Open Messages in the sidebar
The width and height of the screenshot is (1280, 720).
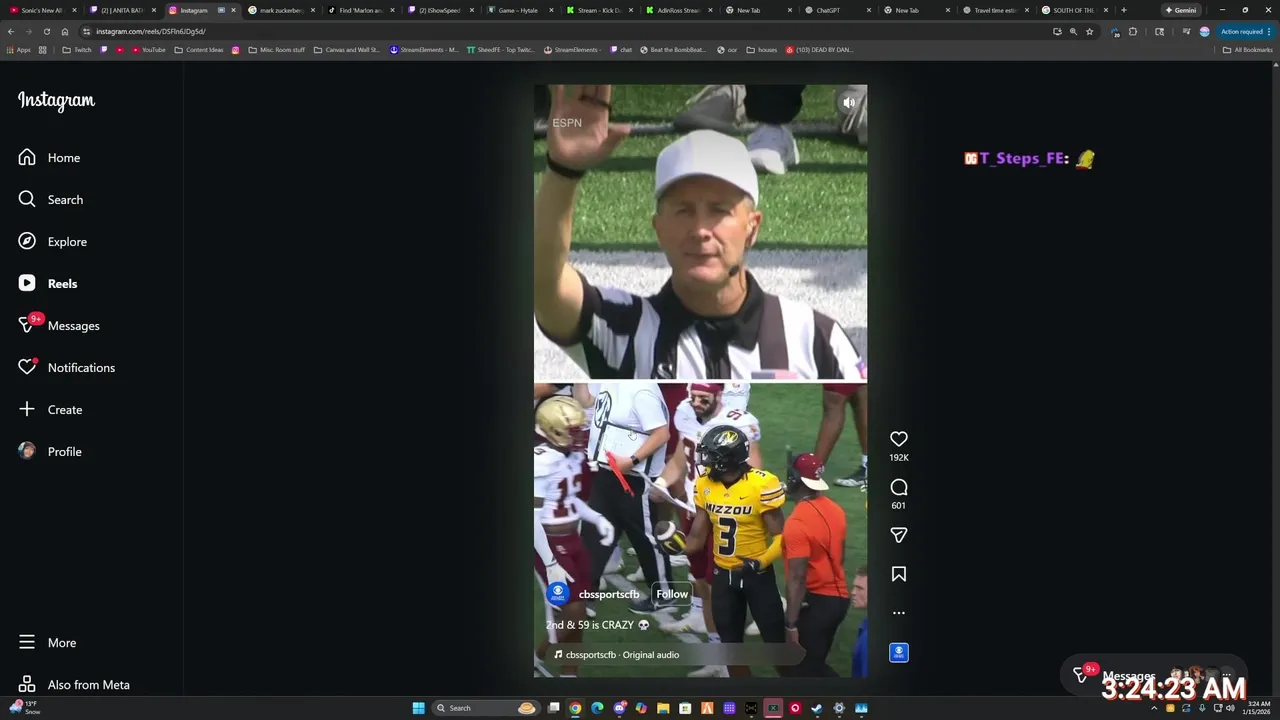pyautogui.click(x=59, y=326)
